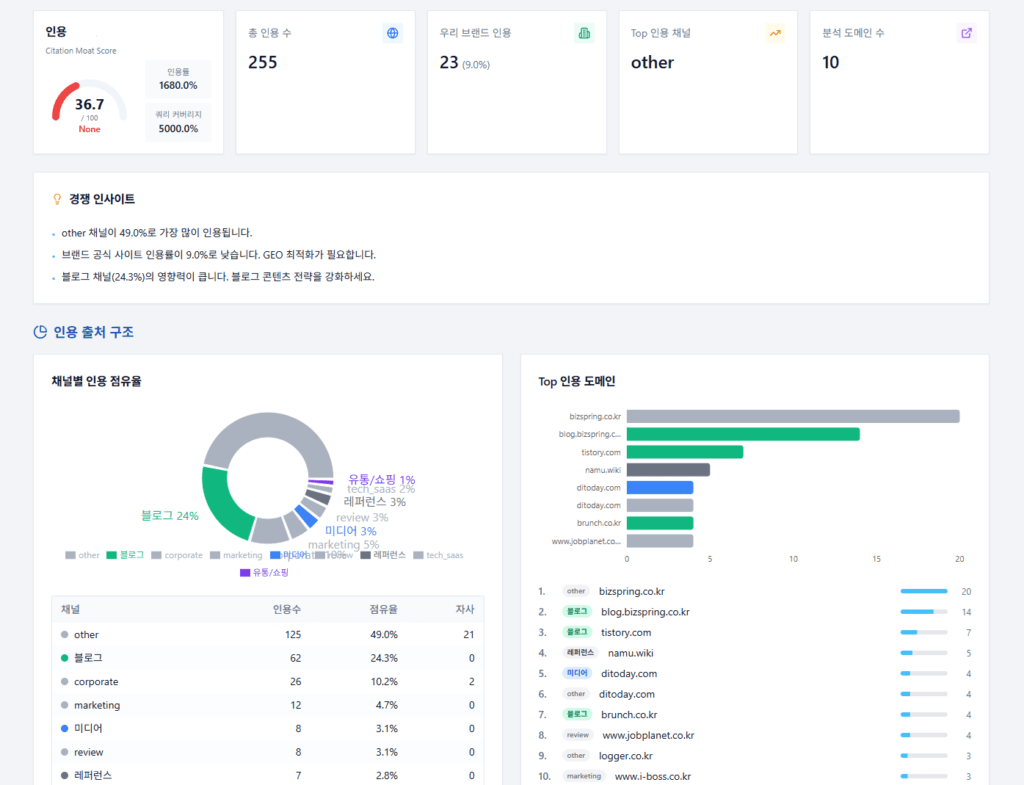Click the trending arrow icon in Top 인용 채널
The image size is (1024, 785).
point(775,33)
